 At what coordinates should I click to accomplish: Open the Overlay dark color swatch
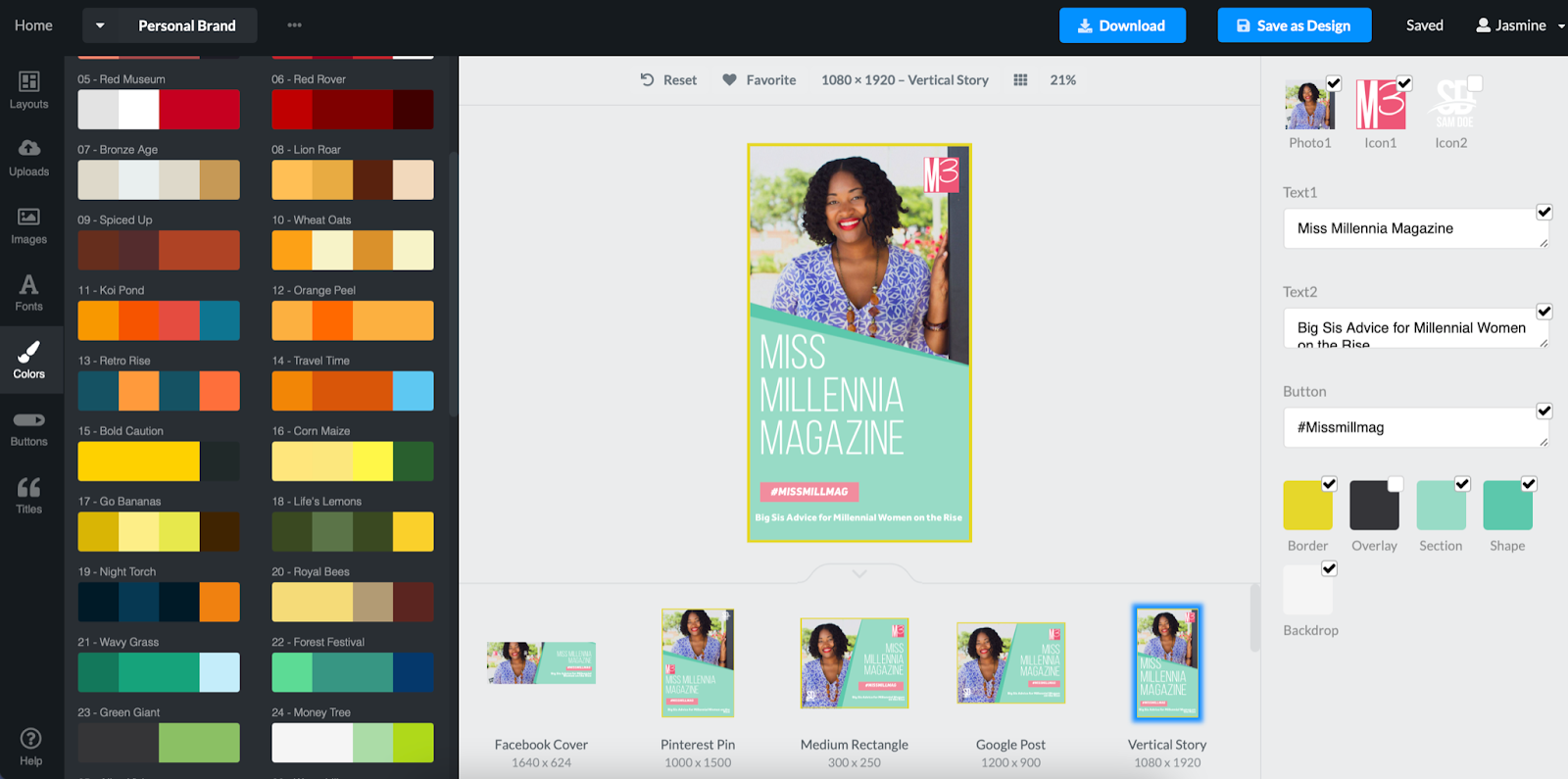pos(1374,505)
